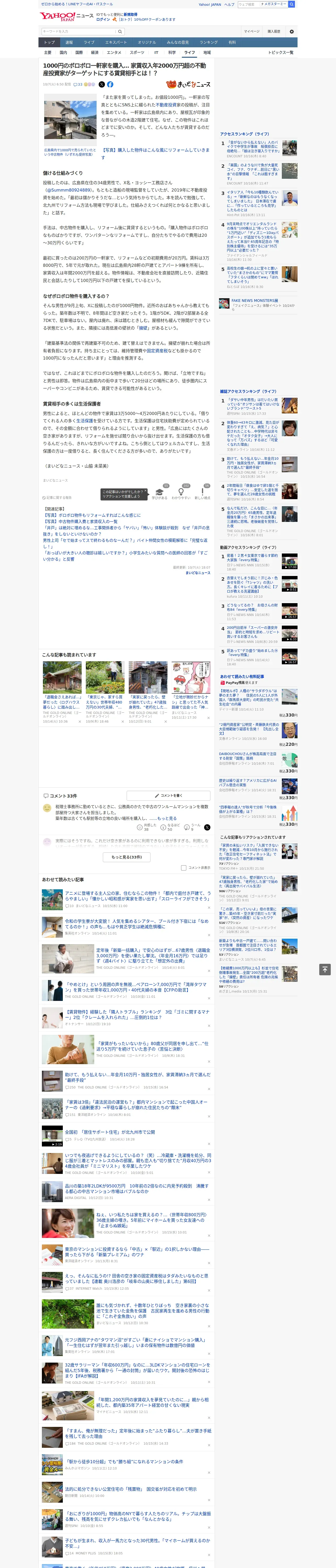This screenshot has height=1568, width=336.
Task: Click もっと見る(33件) button
Action: coord(127,857)
